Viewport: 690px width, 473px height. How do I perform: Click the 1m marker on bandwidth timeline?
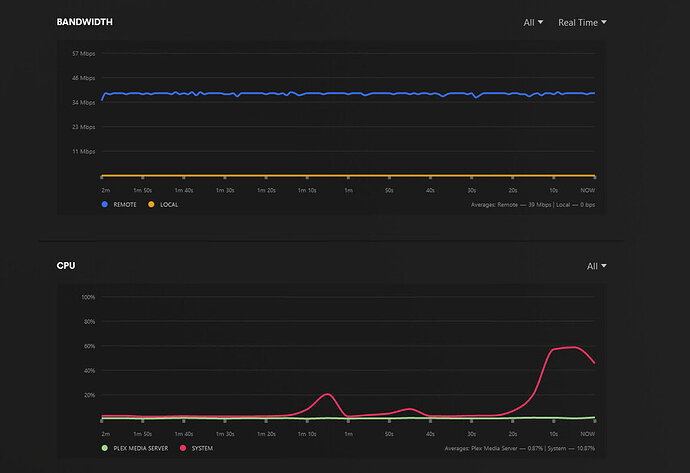pyautogui.click(x=349, y=190)
